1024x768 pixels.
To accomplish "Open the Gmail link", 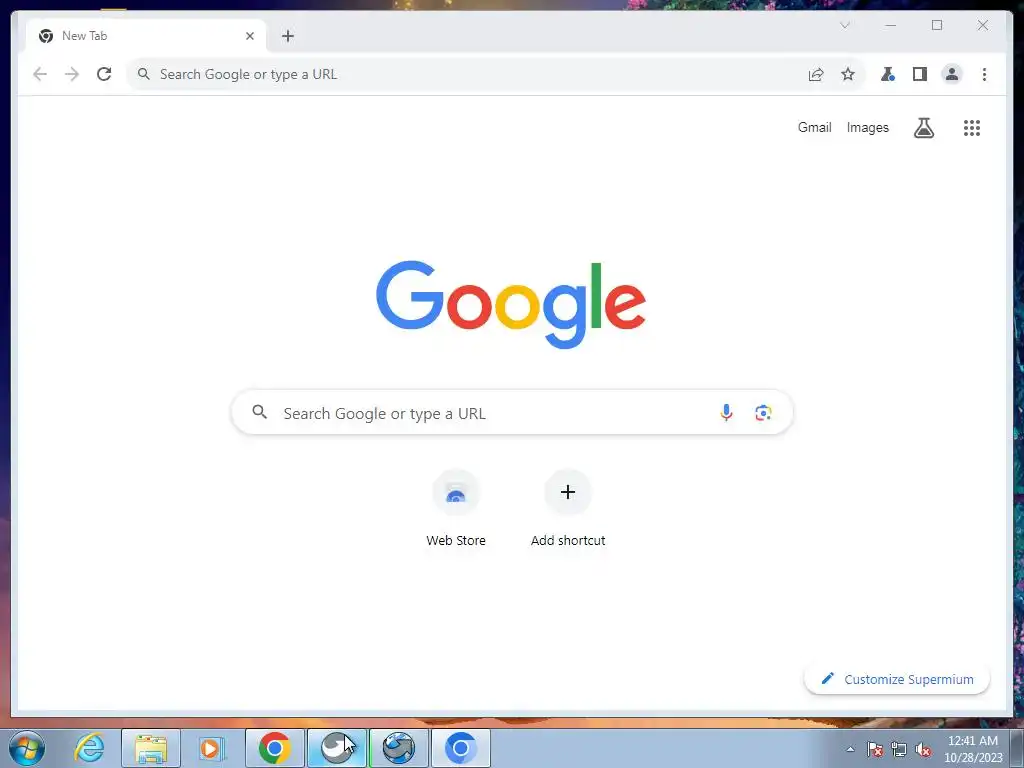I will point(814,127).
